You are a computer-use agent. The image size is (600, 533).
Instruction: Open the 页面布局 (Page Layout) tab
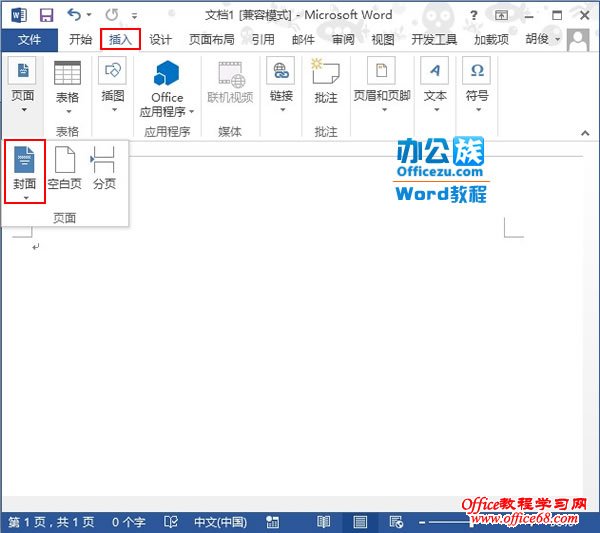(x=212, y=39)
